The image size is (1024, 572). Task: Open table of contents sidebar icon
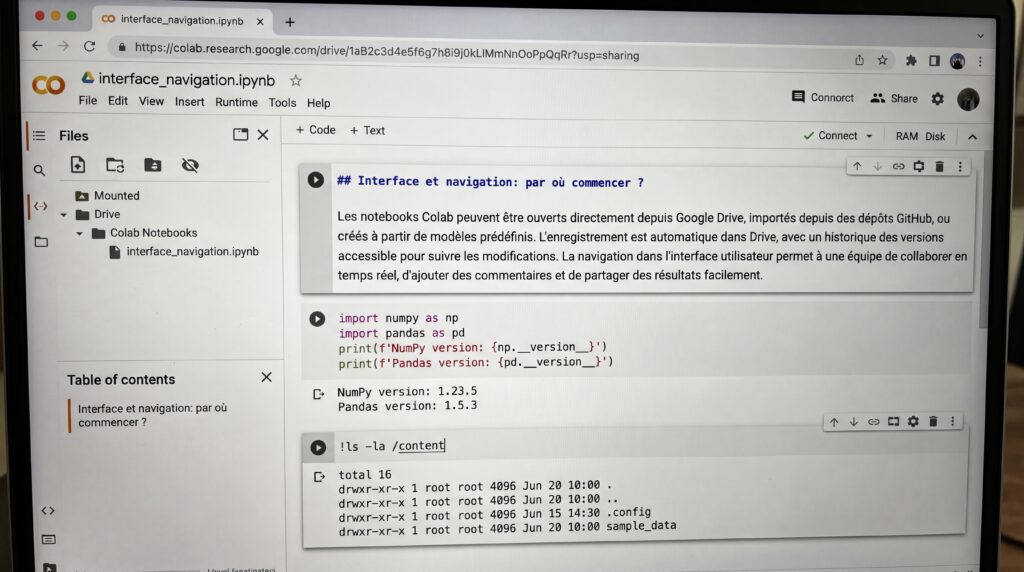[x=39, y=136]
